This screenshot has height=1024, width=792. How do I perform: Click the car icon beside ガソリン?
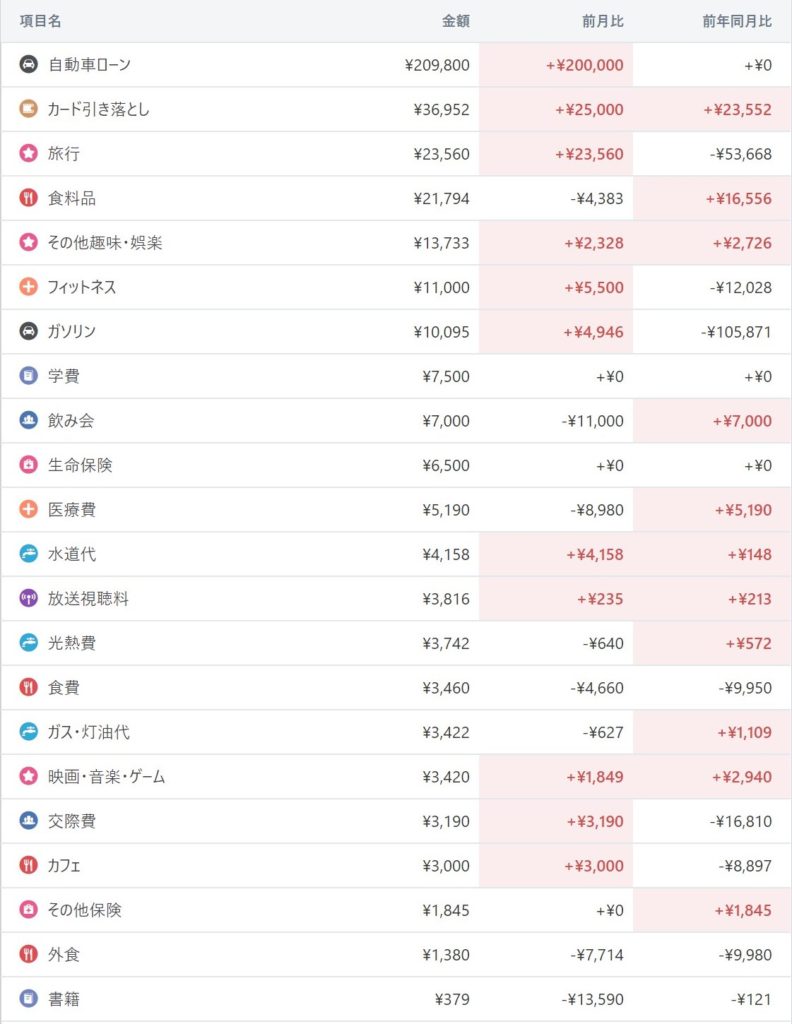coord(28,332)
